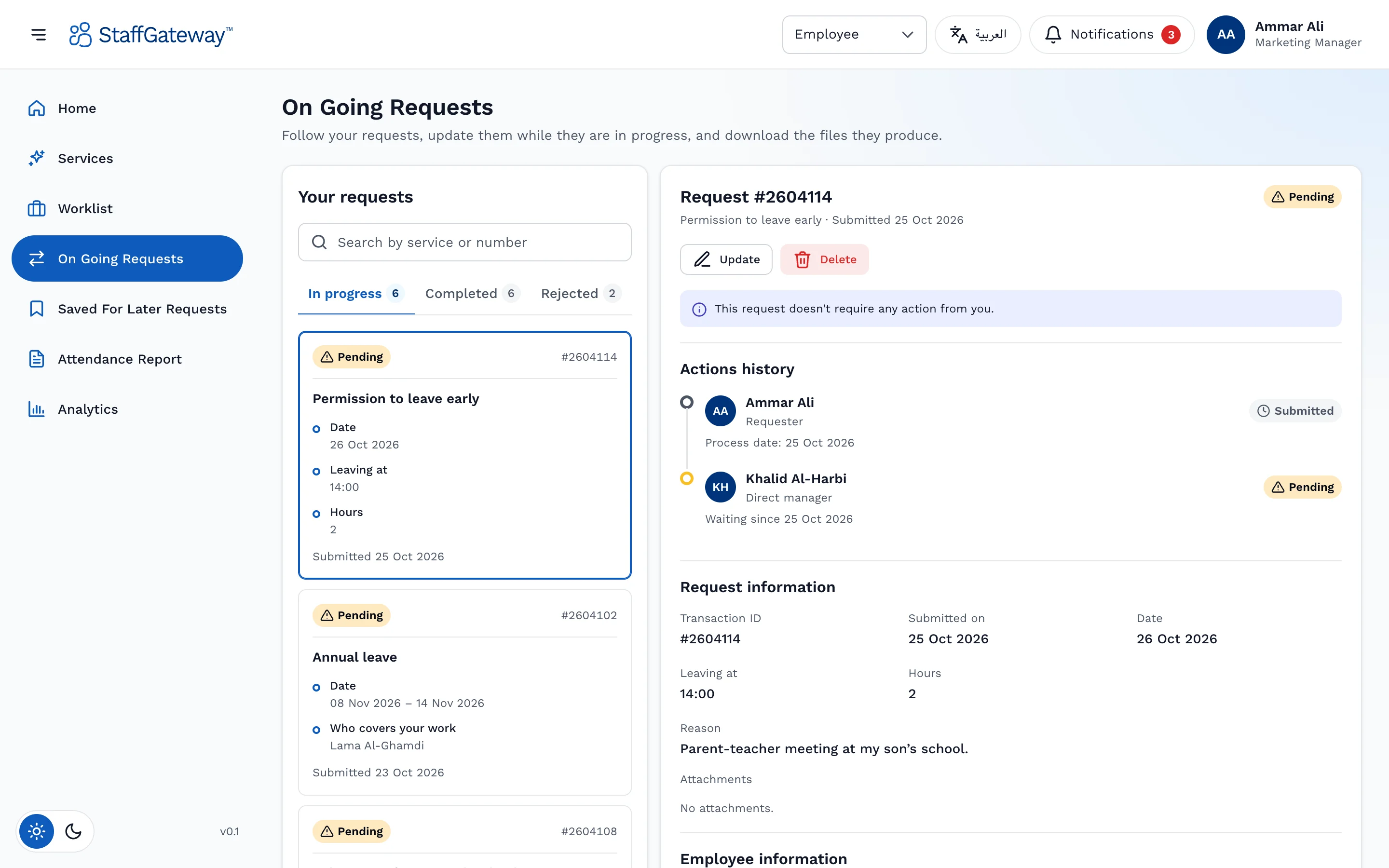Screen dimensions: 1389x868
Task: Select On Going Requests in sidebar
Action: pyautogui.click(x=127, y=259)
